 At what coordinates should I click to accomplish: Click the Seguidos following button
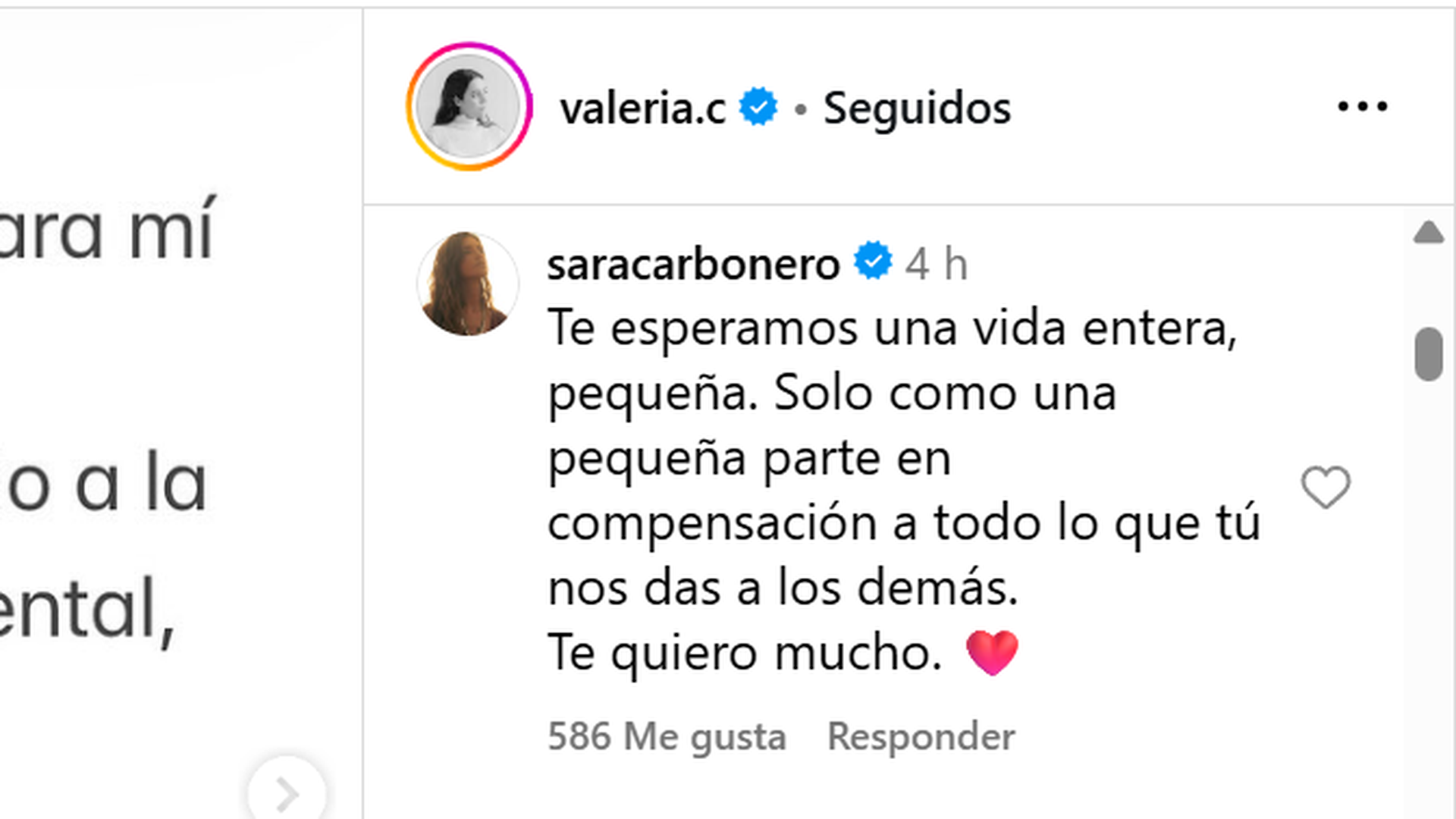(x=917, y=108)
